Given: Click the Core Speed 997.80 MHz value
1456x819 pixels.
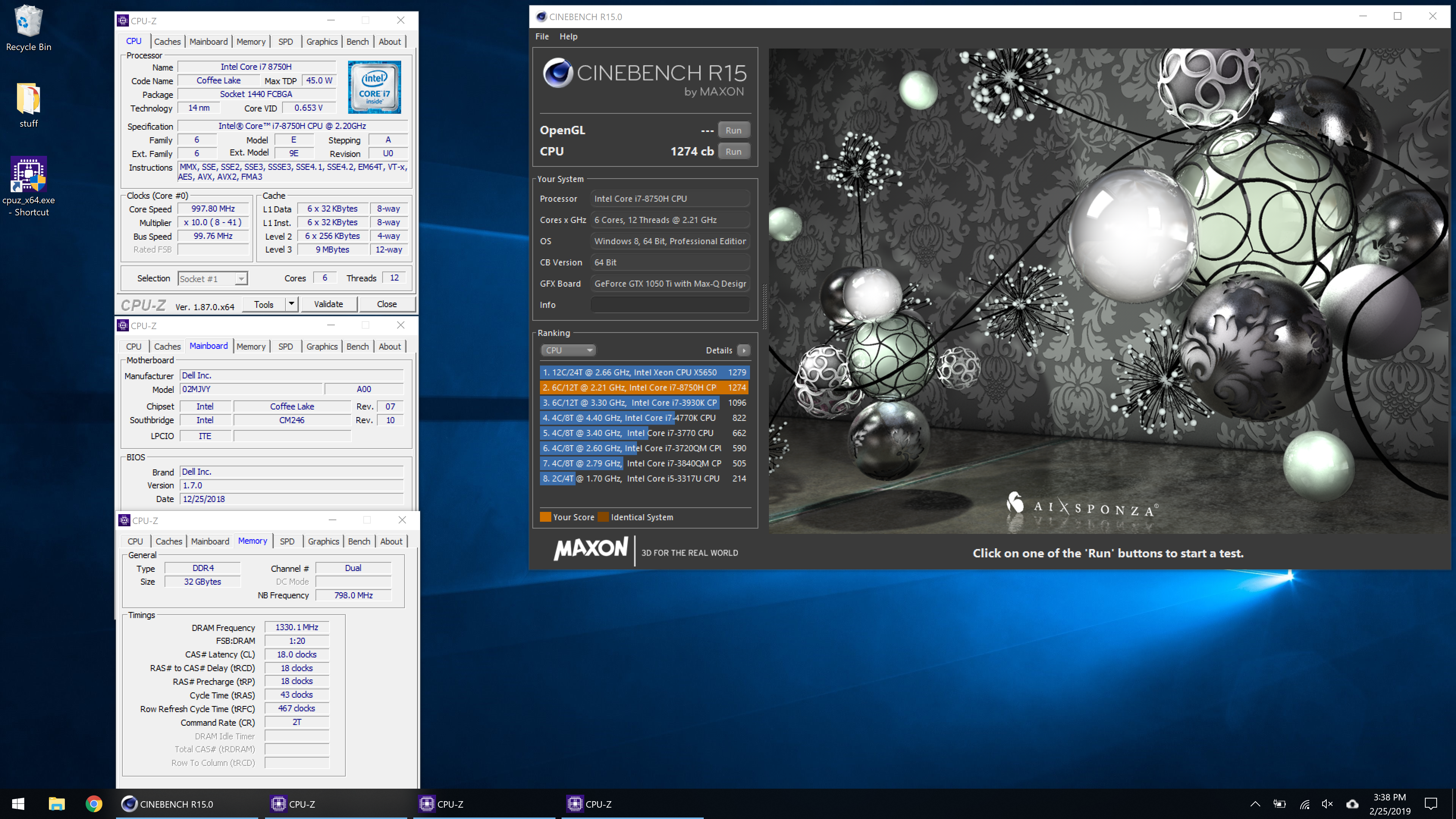Looking at the screenshot, I should tap(213, 209).
